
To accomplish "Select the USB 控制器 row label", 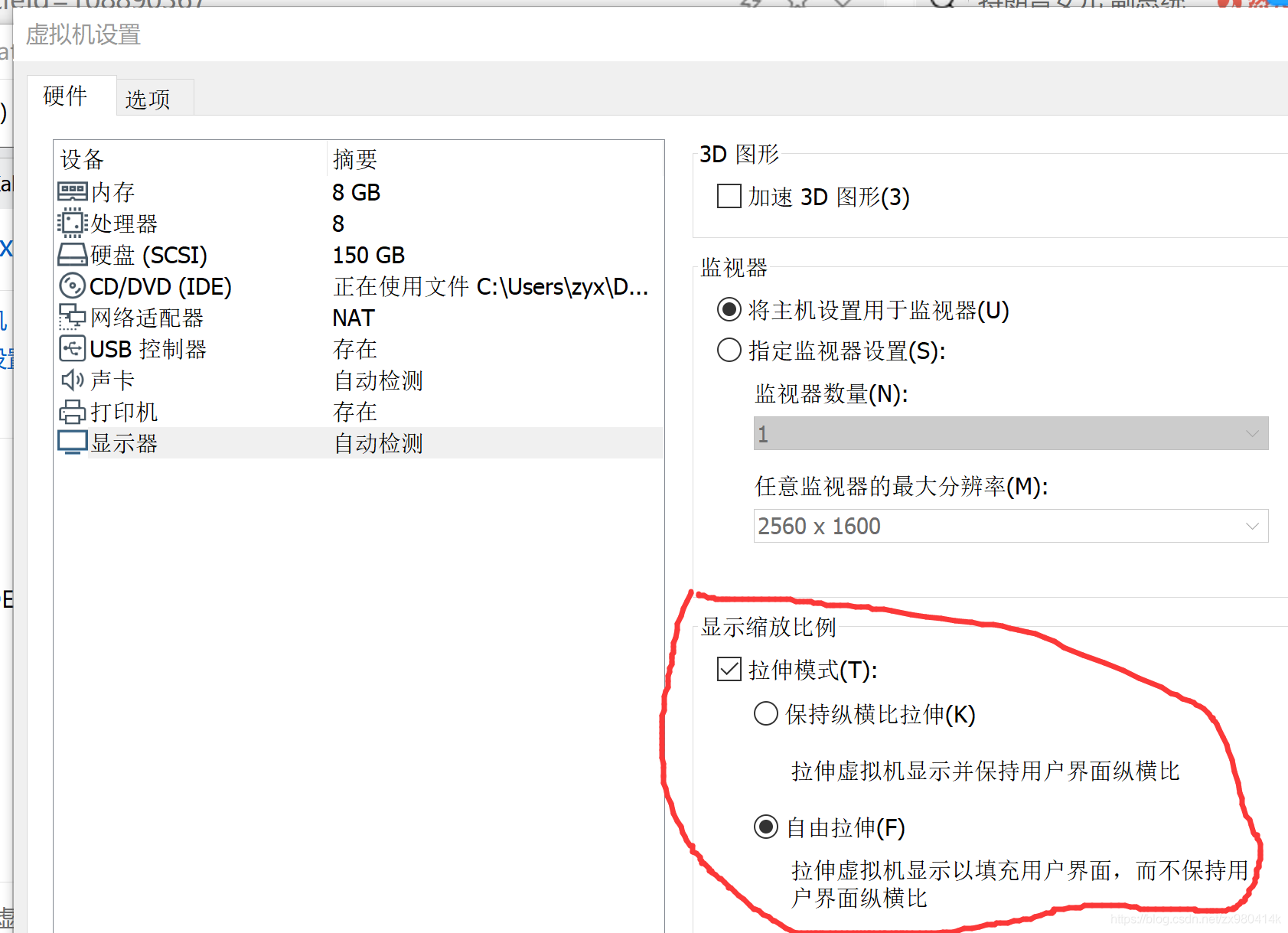I will pos(148,349).
